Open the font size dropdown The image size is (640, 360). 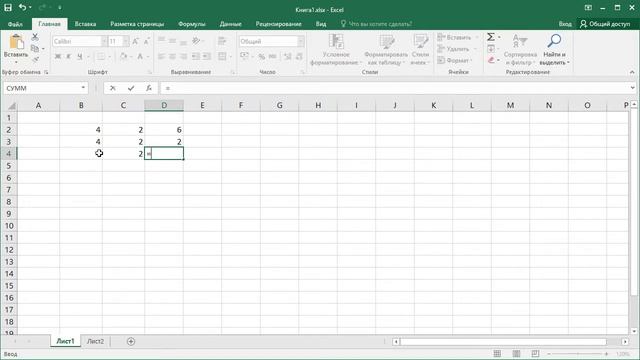click(126, 41)
